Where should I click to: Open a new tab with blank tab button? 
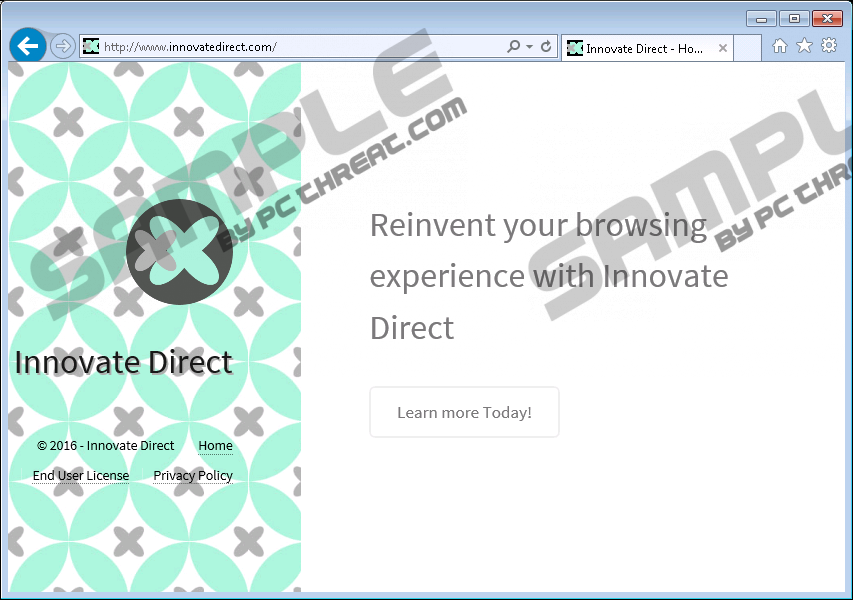tap(747, 48)
